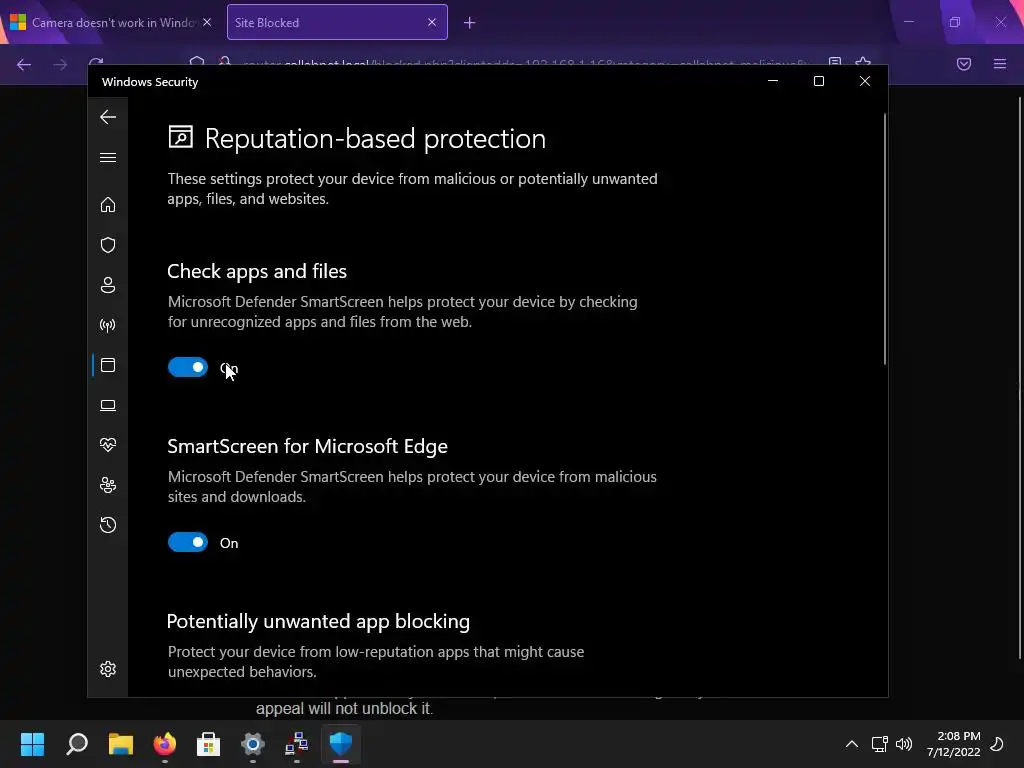This screenshot has height=768, width=1024.
Task: Maximize the Windows Security window
Action: coord(819,81)
